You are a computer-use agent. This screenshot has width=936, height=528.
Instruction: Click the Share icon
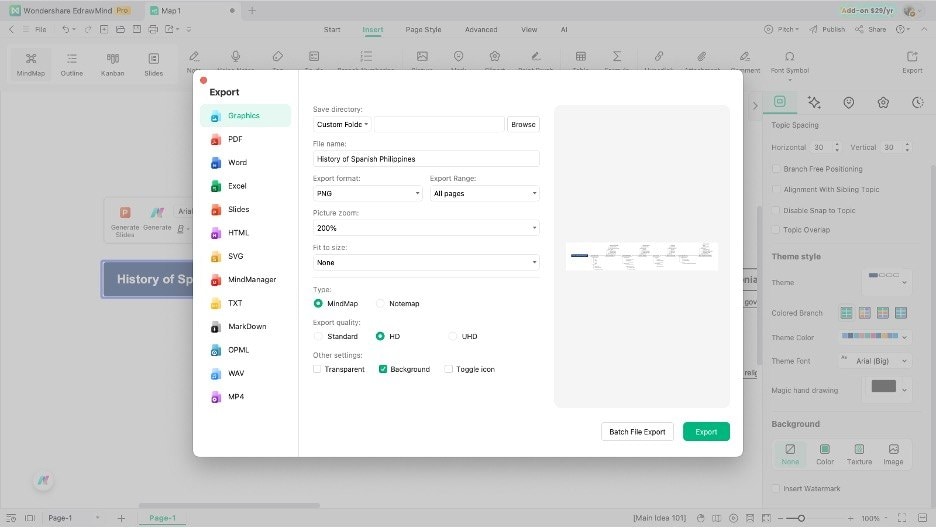coord(870,29)
